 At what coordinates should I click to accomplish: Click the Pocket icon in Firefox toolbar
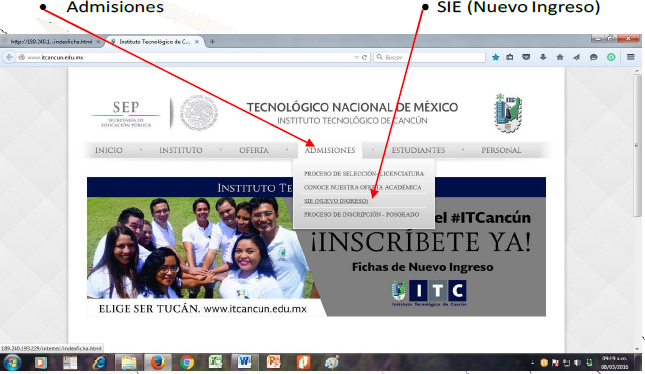point(526,57)
